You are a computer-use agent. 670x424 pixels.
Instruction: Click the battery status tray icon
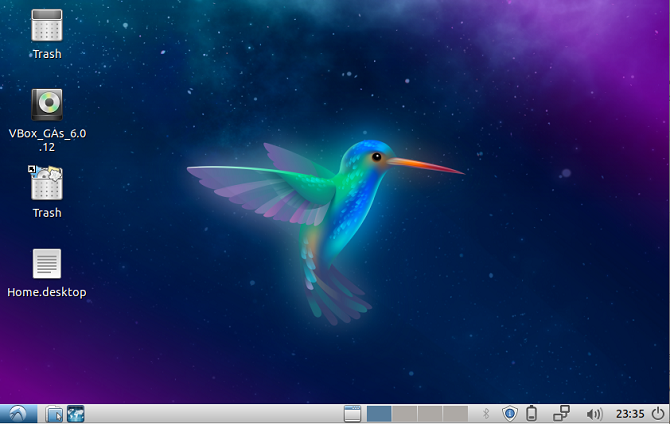tap(532, 413)
